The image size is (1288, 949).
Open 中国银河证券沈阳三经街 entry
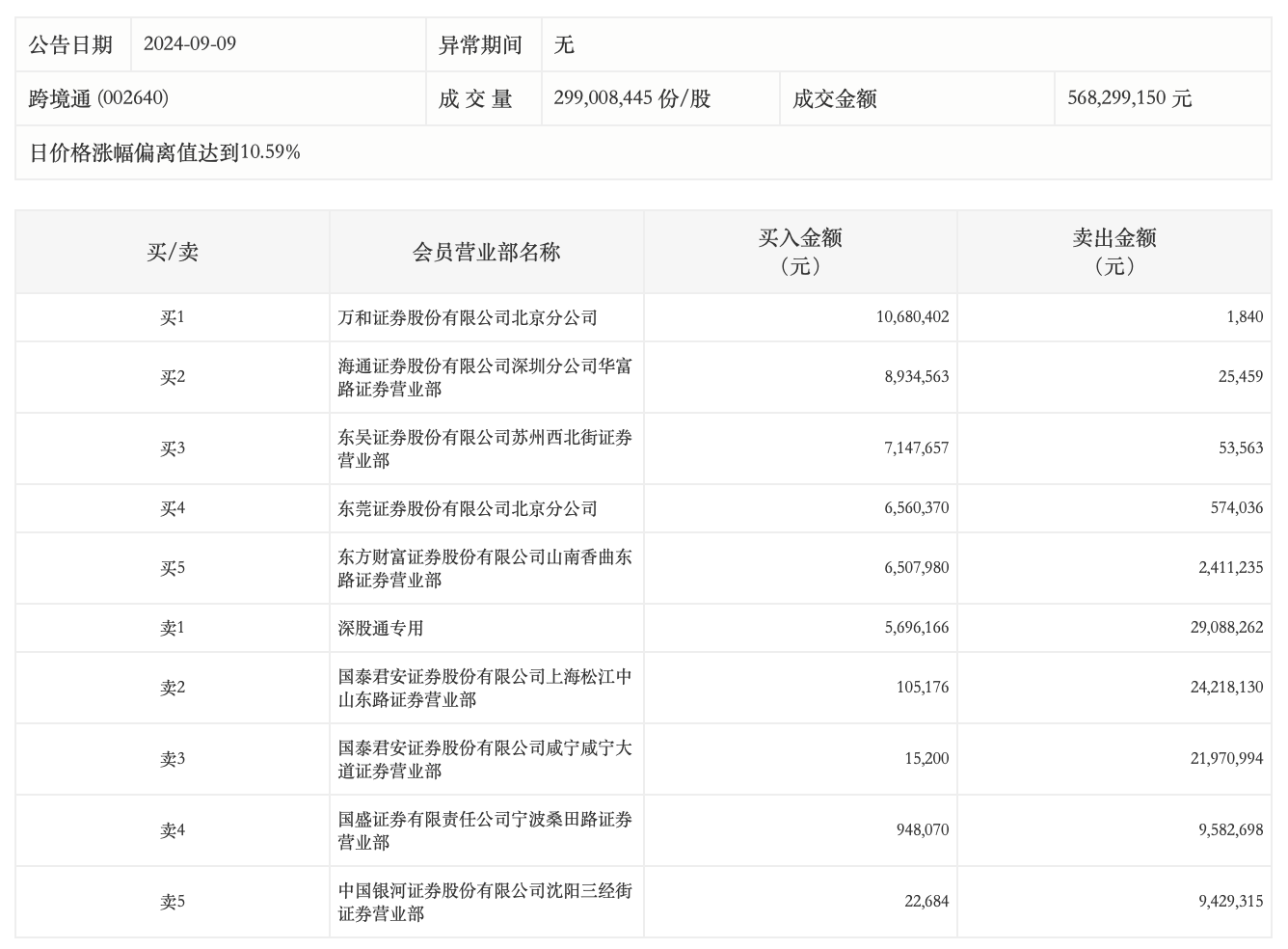click(x=484, y=903)
